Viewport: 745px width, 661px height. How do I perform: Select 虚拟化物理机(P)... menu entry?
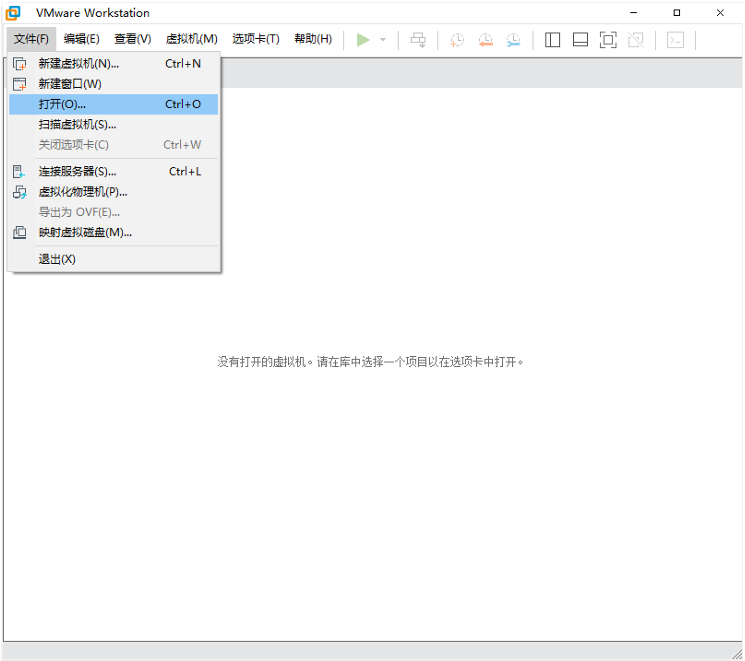tap(114, 192)
